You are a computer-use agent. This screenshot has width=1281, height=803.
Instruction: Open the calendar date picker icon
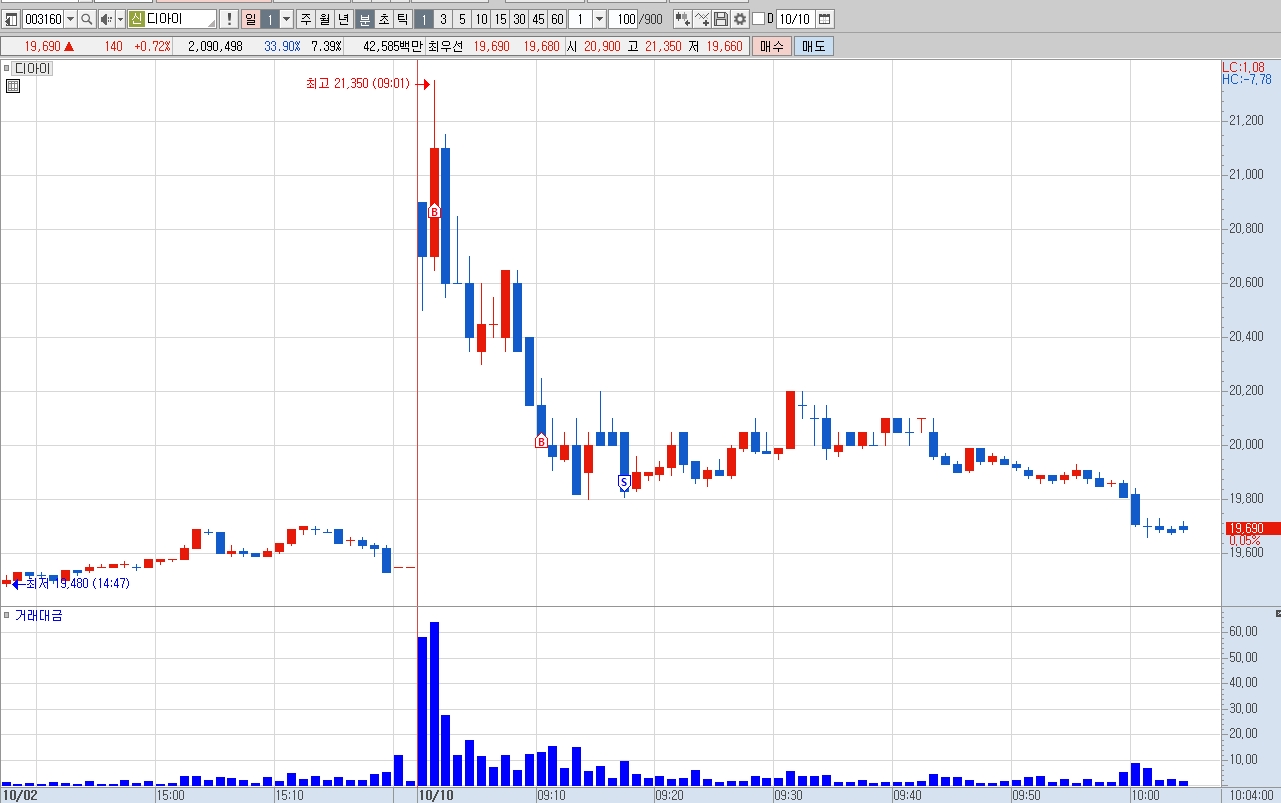coord(824,19)
